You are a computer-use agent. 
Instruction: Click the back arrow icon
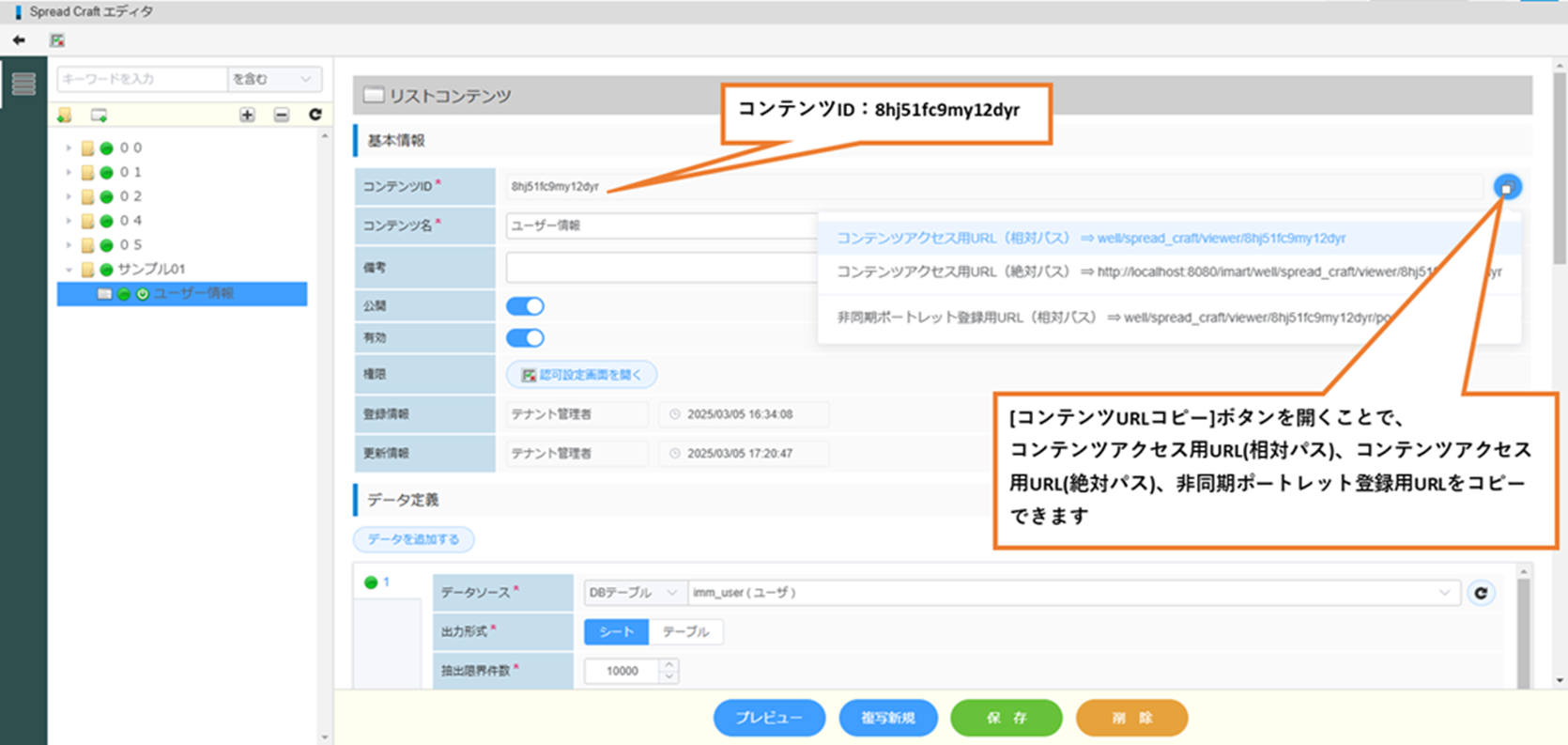(19, 40)
